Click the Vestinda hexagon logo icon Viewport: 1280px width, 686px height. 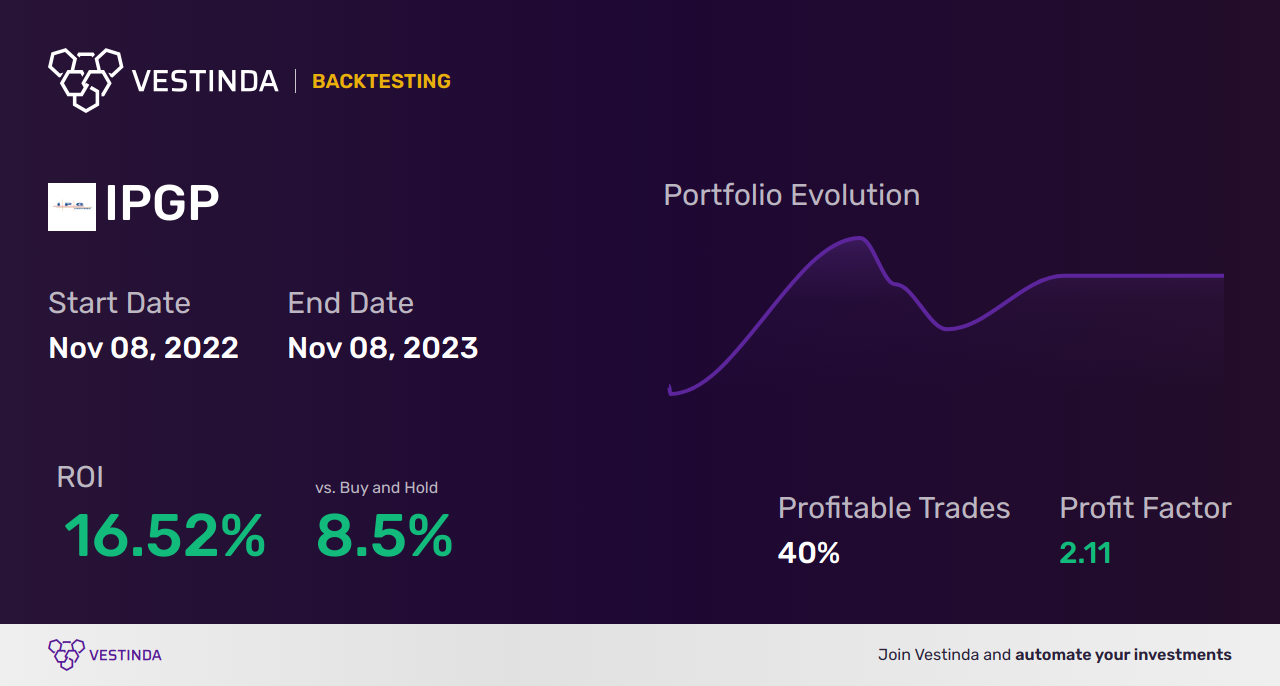pyautogui.click(x=85, y=78)
